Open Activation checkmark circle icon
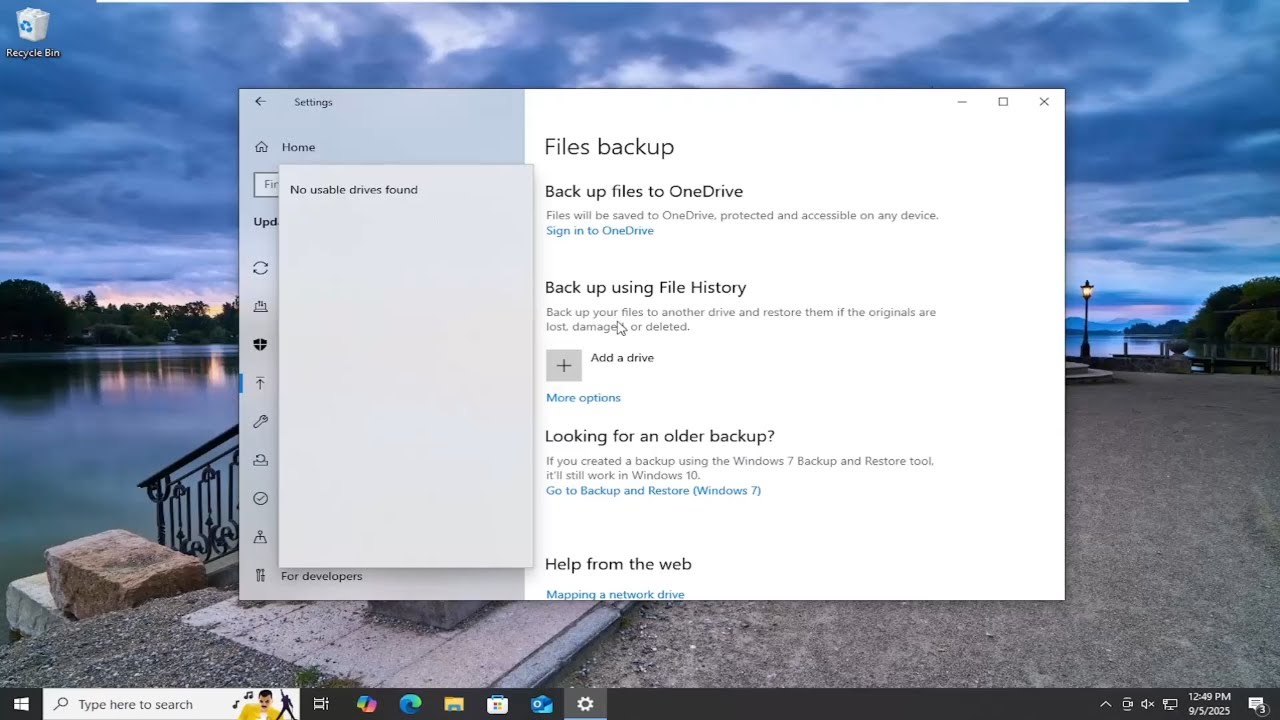The height and width of the screenshot is (720, 1280). pyautogui.click(x=261, y=498)
